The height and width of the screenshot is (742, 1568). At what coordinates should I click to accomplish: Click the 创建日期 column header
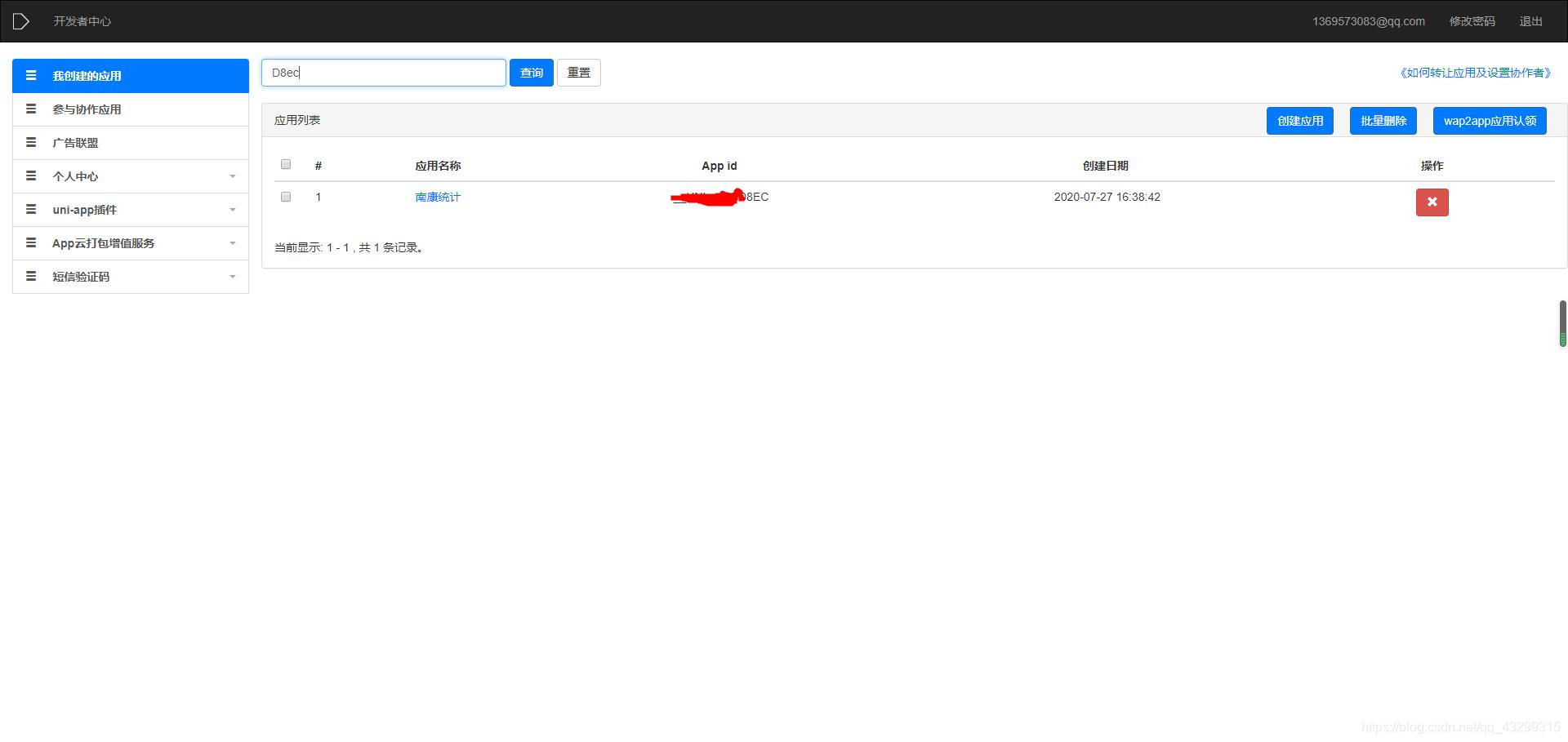pos(1106,166)
